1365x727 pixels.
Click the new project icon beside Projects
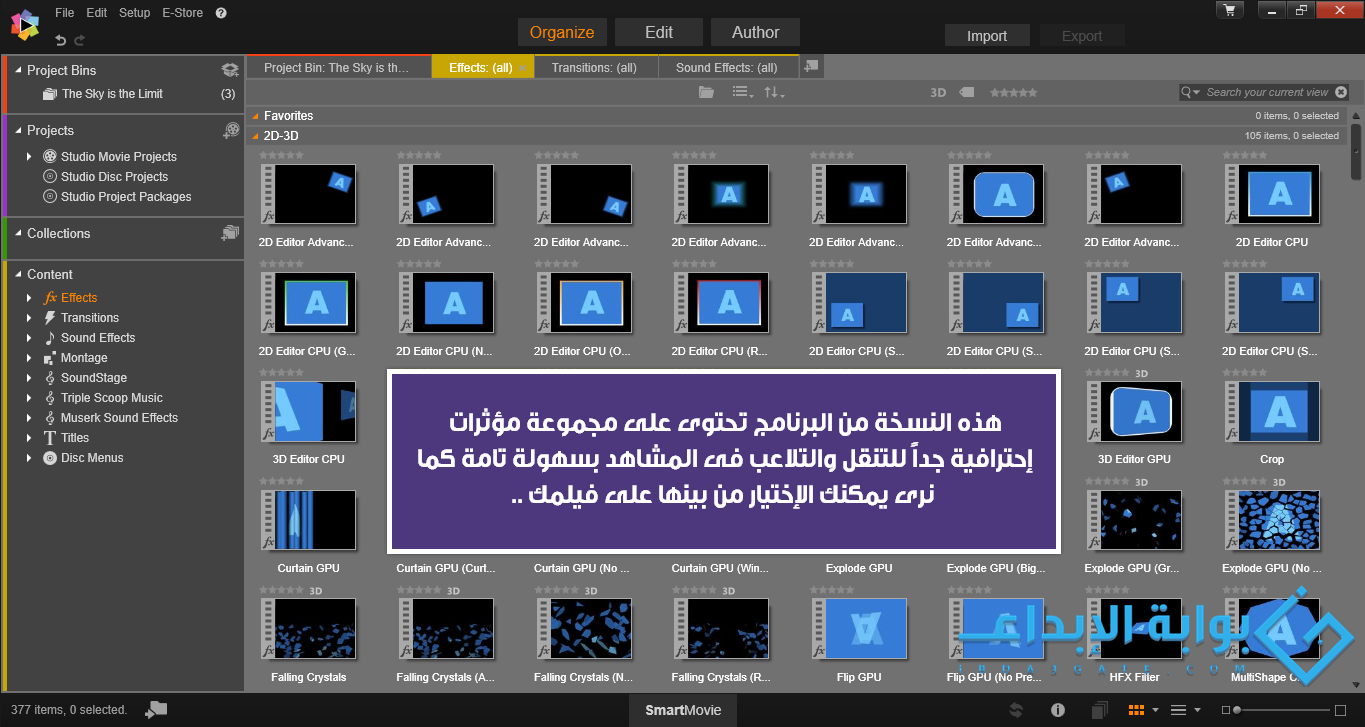231,130
